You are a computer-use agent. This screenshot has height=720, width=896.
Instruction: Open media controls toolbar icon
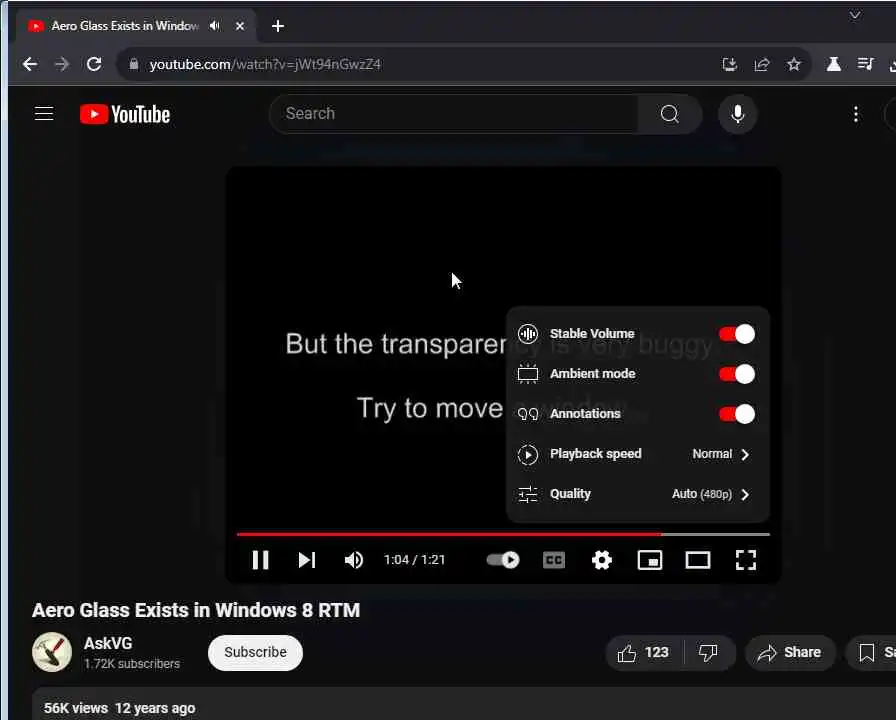point(866,64)
